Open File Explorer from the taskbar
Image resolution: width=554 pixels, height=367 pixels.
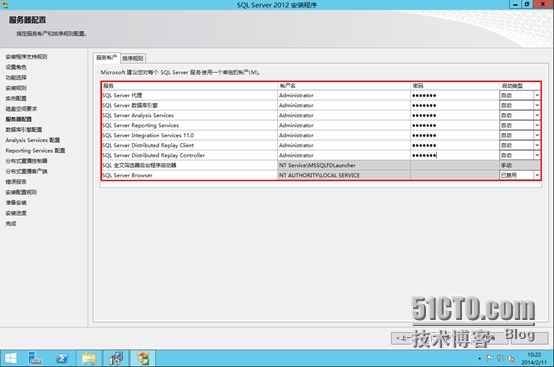[89, 359]
